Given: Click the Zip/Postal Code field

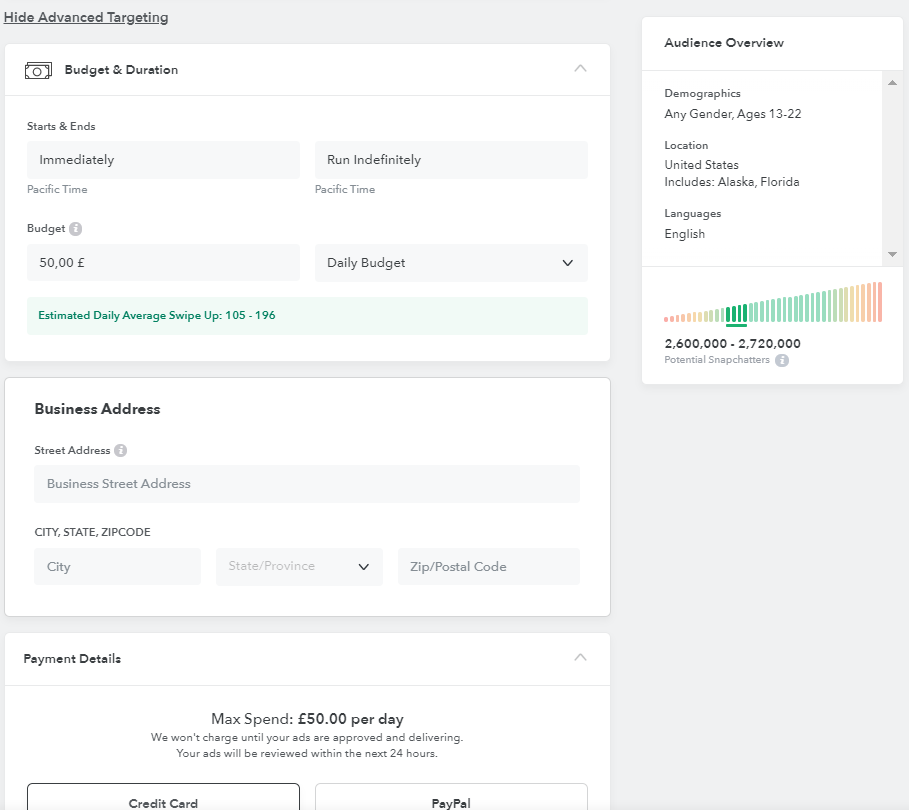Looking at the screenshot, I should [x=488, y=567].
